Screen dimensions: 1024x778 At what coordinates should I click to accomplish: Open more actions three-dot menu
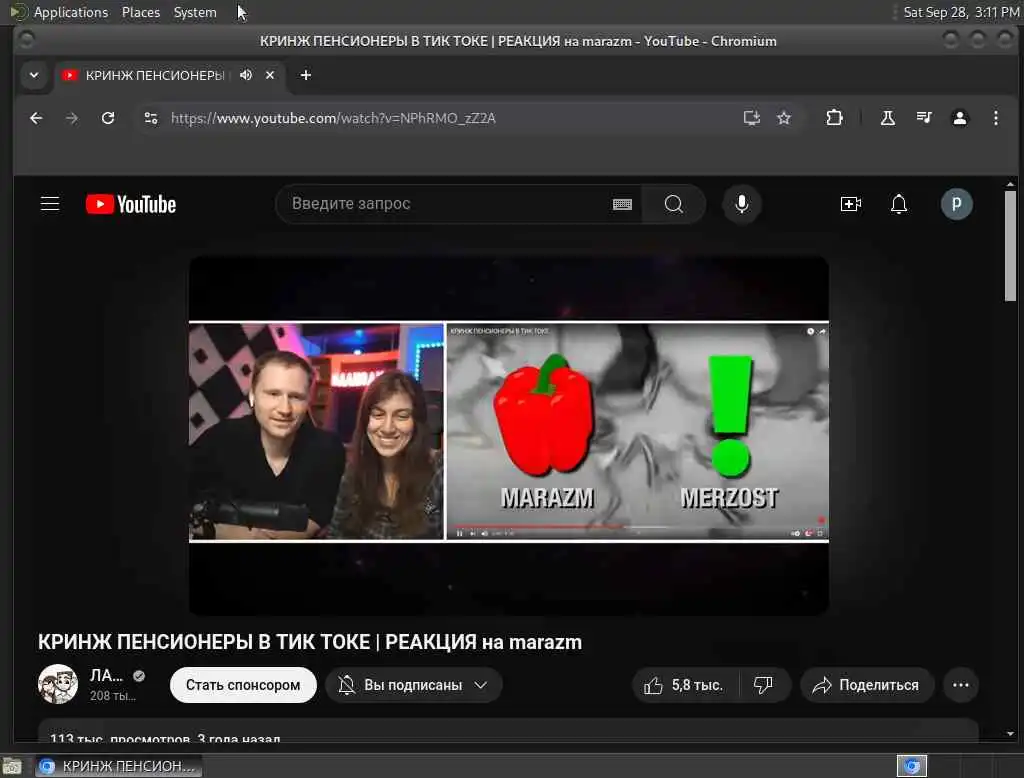(x=961, y=685)
